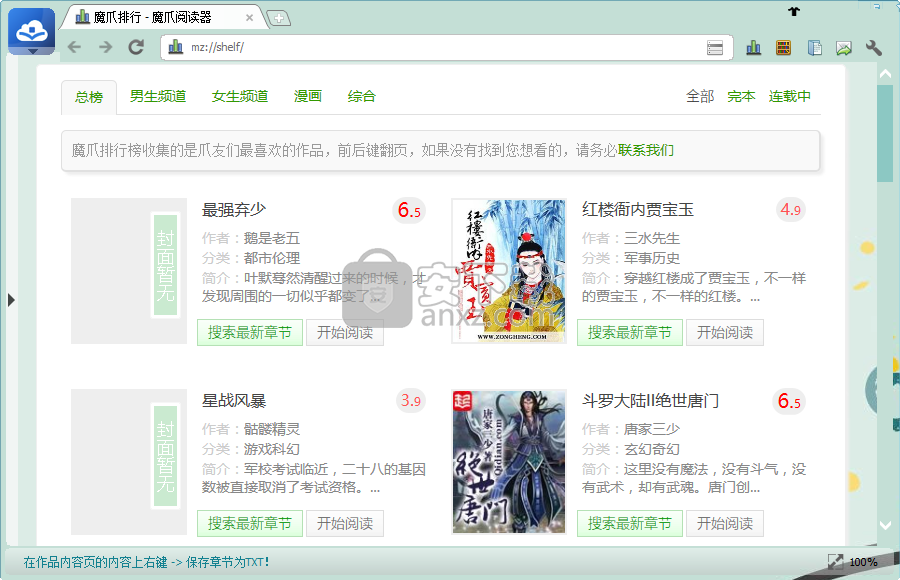Click author 鹅是老五
Image resolution: width=900 pixels, height=580 pixels.
pyautogui.click(x=271, y=238)
